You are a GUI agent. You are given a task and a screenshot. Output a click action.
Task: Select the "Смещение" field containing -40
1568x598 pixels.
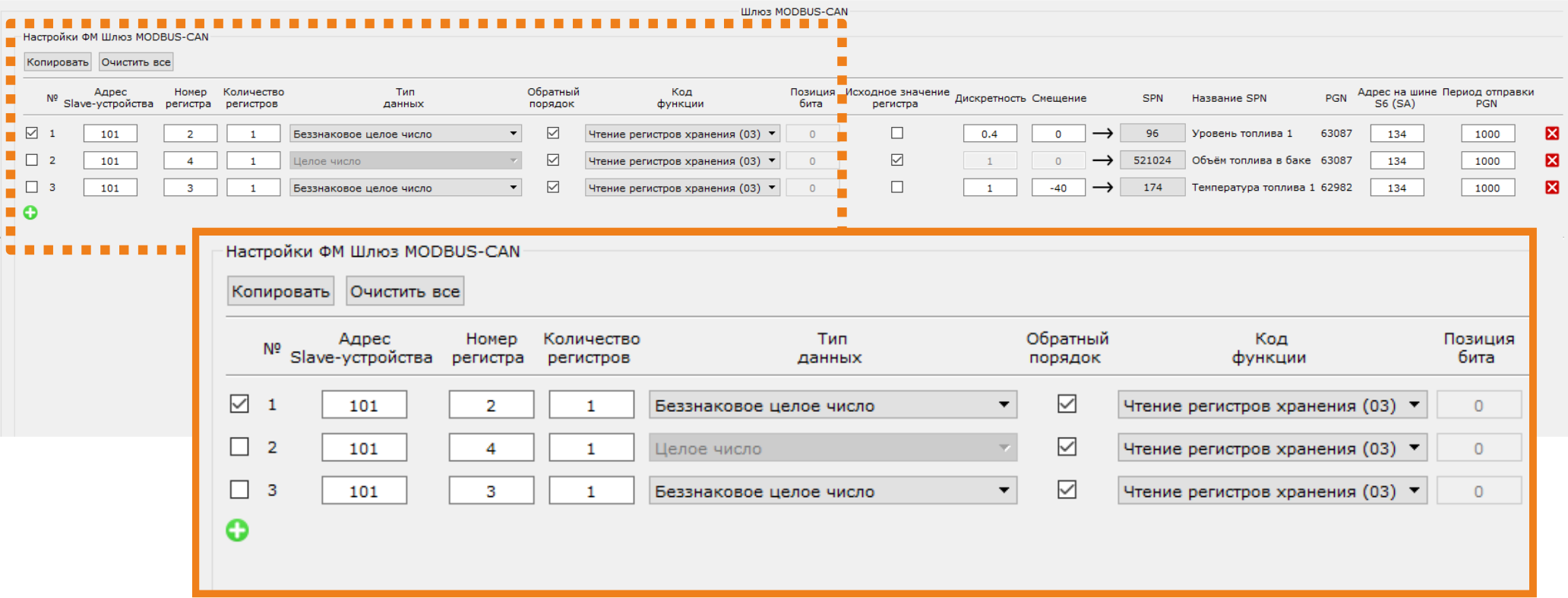pos(1057,188)
